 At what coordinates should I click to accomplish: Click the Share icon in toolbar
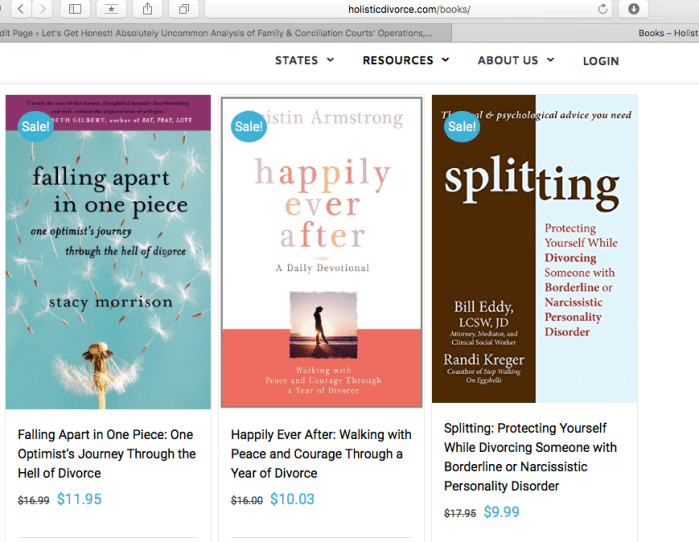point(147,9)
